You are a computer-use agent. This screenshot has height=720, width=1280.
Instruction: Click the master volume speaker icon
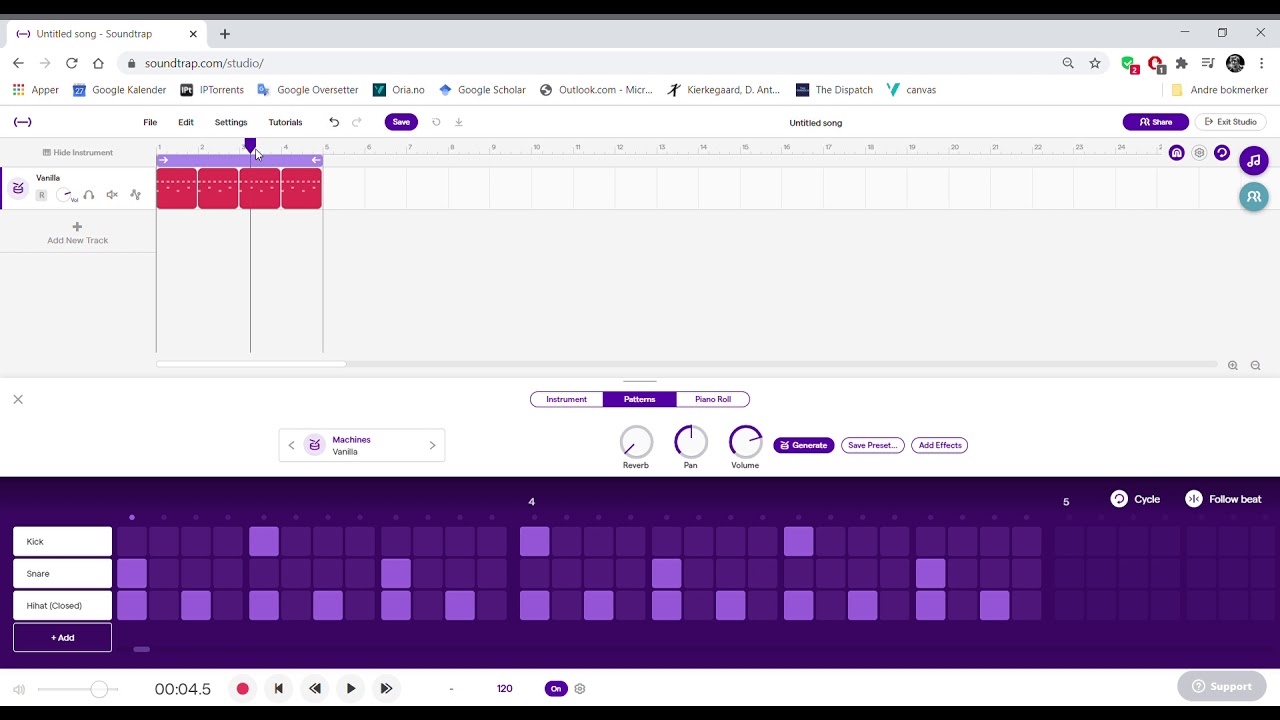pyautogui.click(x=19, y=689)
